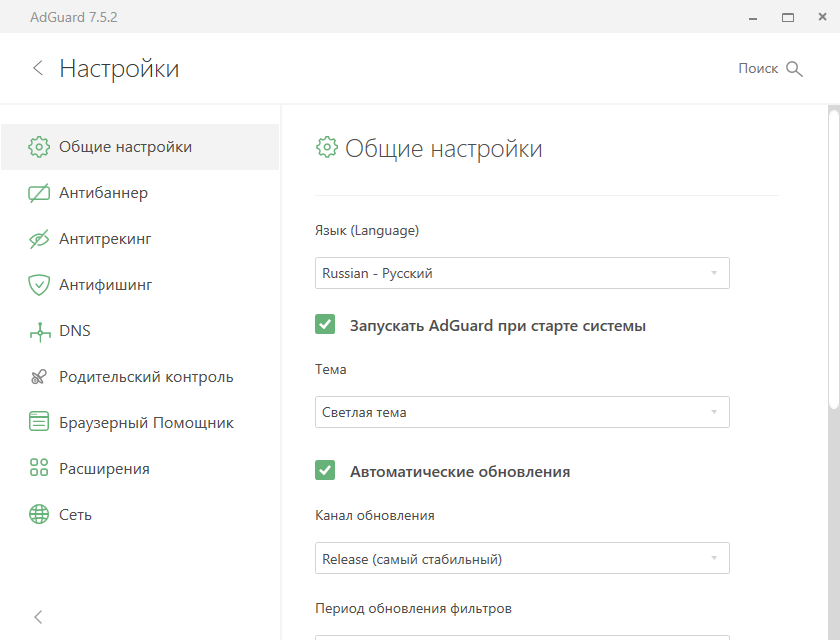Go back using arrow beside Настройки

click(38, 68)
